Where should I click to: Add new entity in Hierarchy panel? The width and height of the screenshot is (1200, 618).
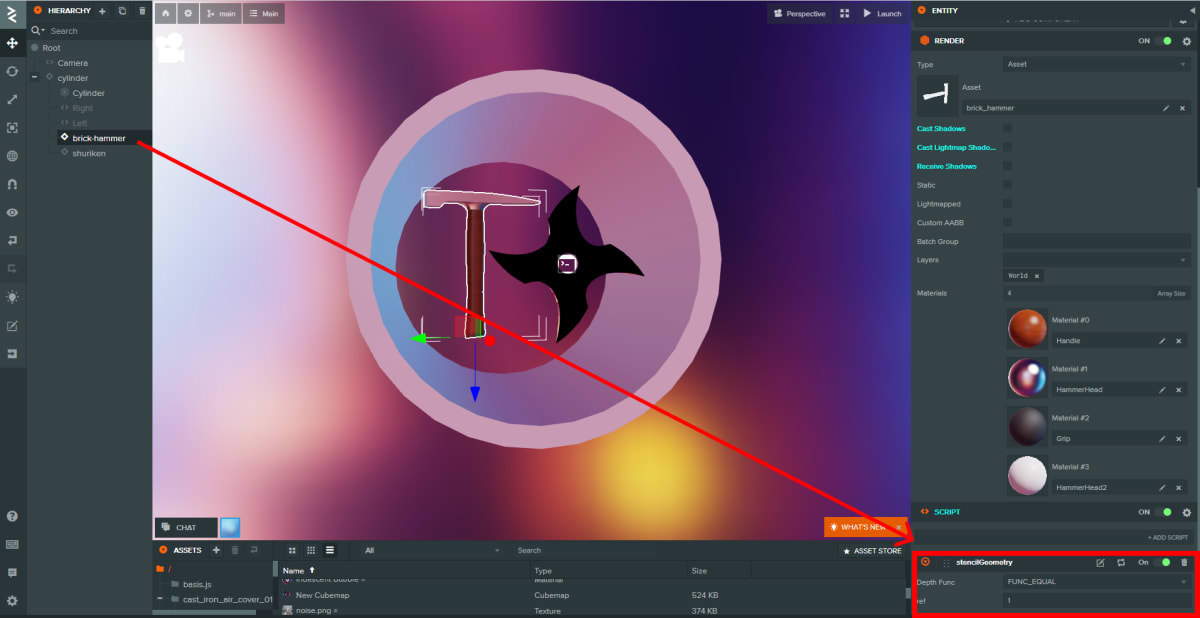tap(102, 10)
